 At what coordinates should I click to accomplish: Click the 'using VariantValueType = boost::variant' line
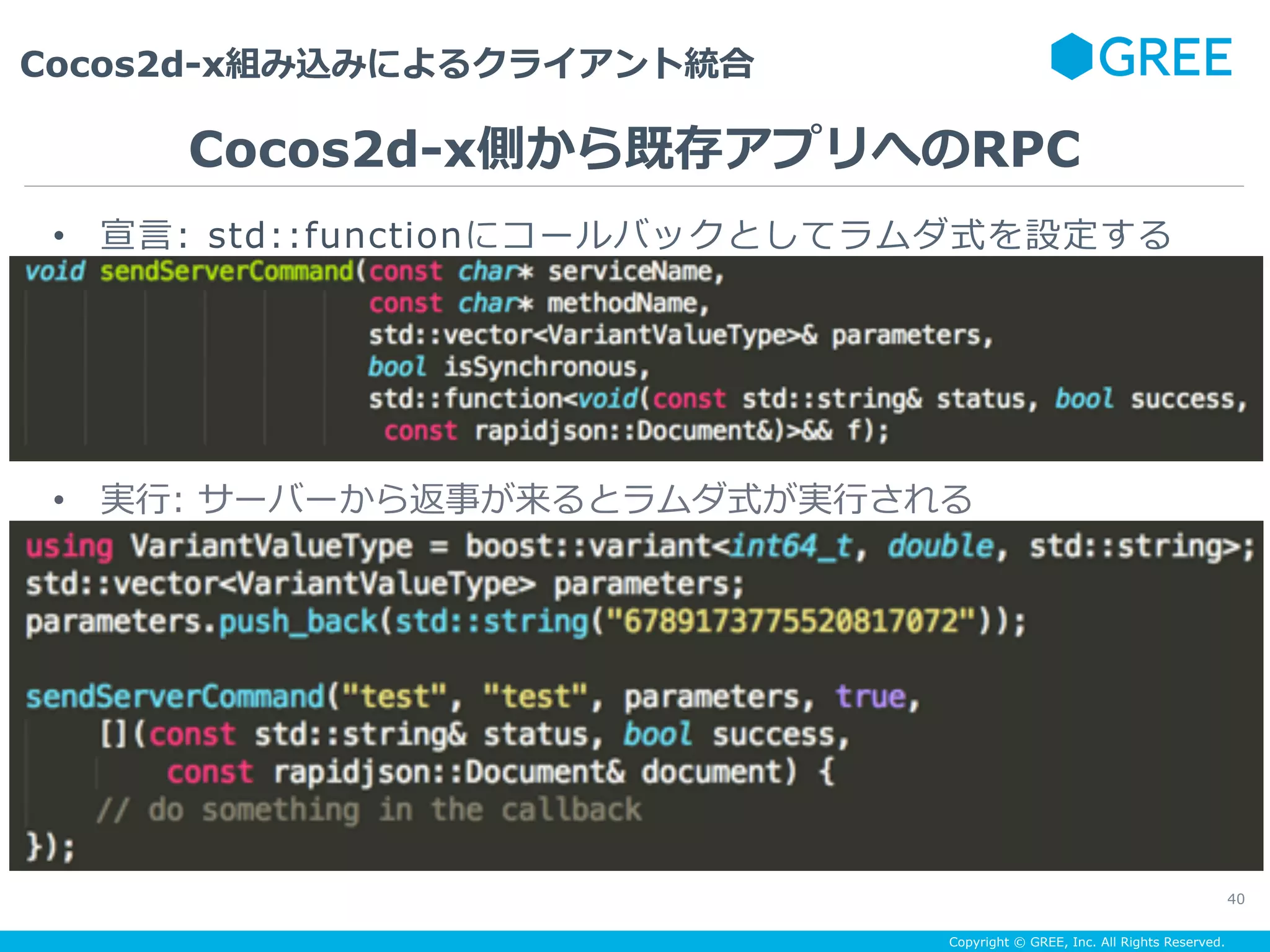click(x=640, y=547)
